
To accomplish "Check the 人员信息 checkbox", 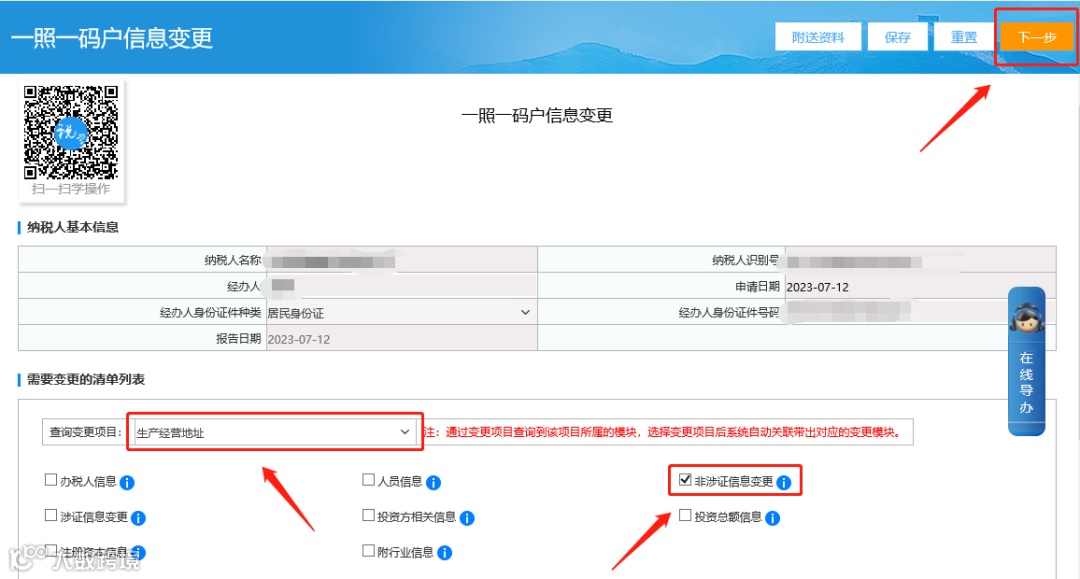I will pos(368,480).
